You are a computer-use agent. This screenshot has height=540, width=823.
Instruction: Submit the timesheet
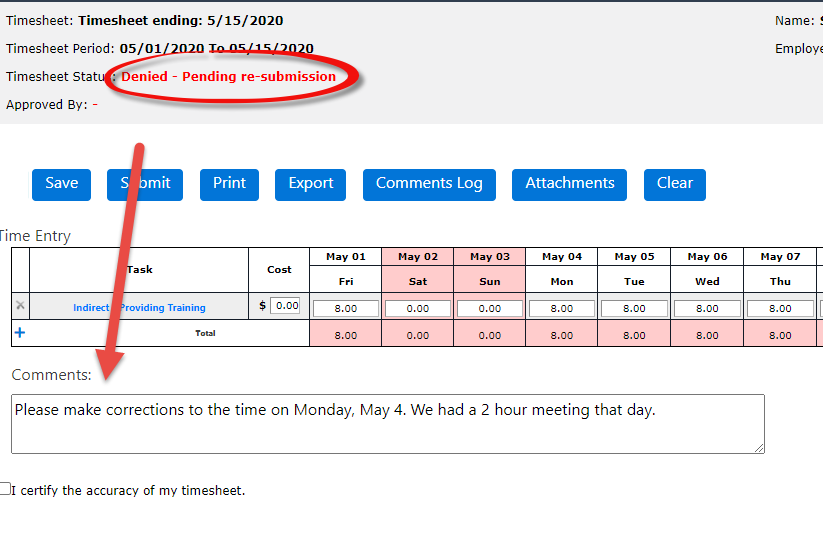145,185
